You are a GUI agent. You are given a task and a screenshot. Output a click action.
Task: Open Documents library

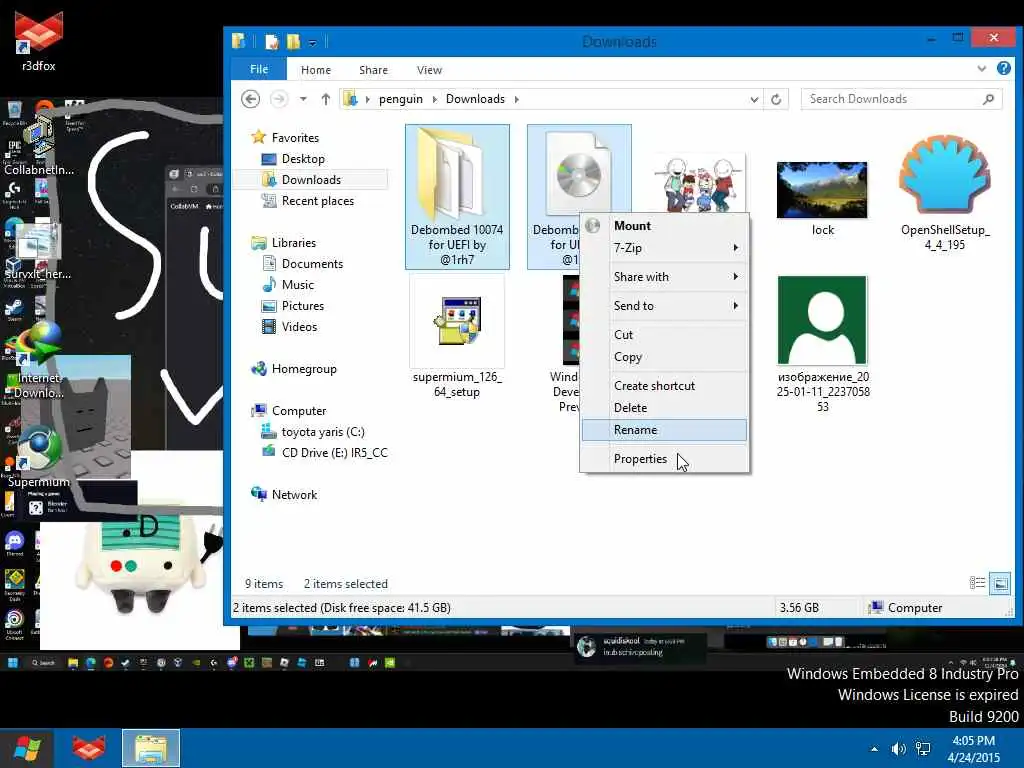302,264
